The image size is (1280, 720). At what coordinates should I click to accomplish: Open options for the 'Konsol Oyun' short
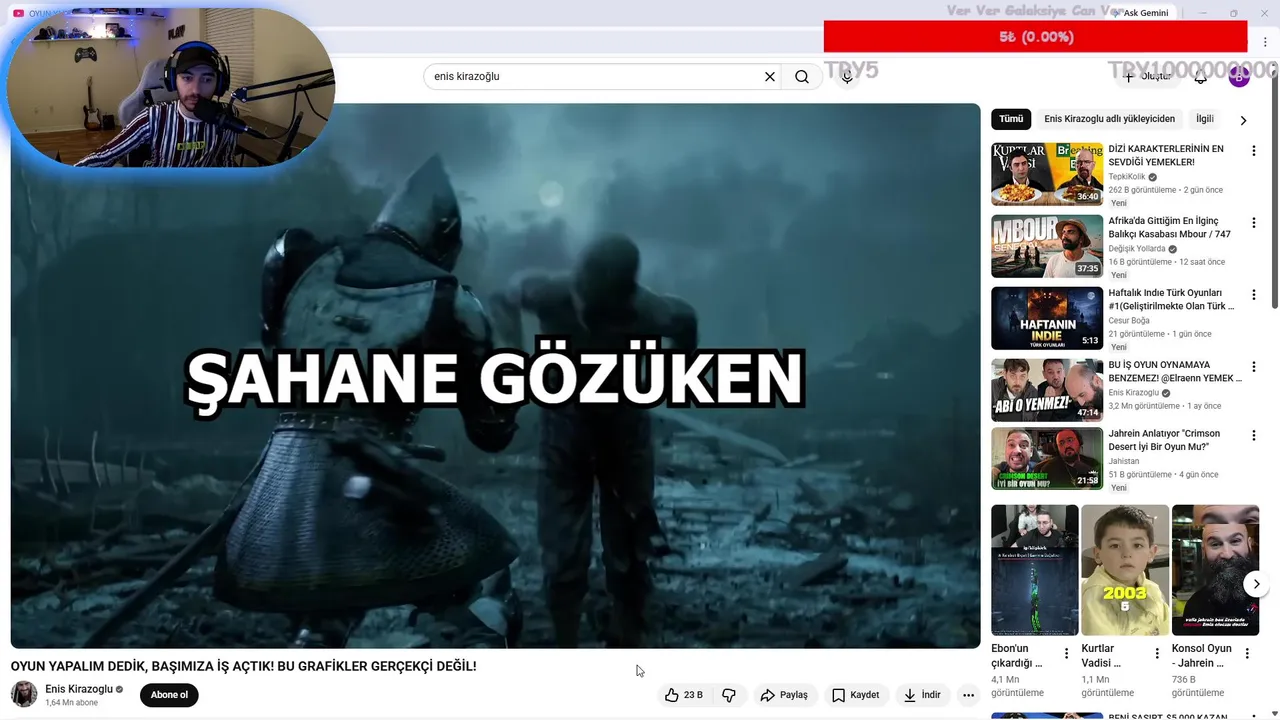pos(1247,654)
